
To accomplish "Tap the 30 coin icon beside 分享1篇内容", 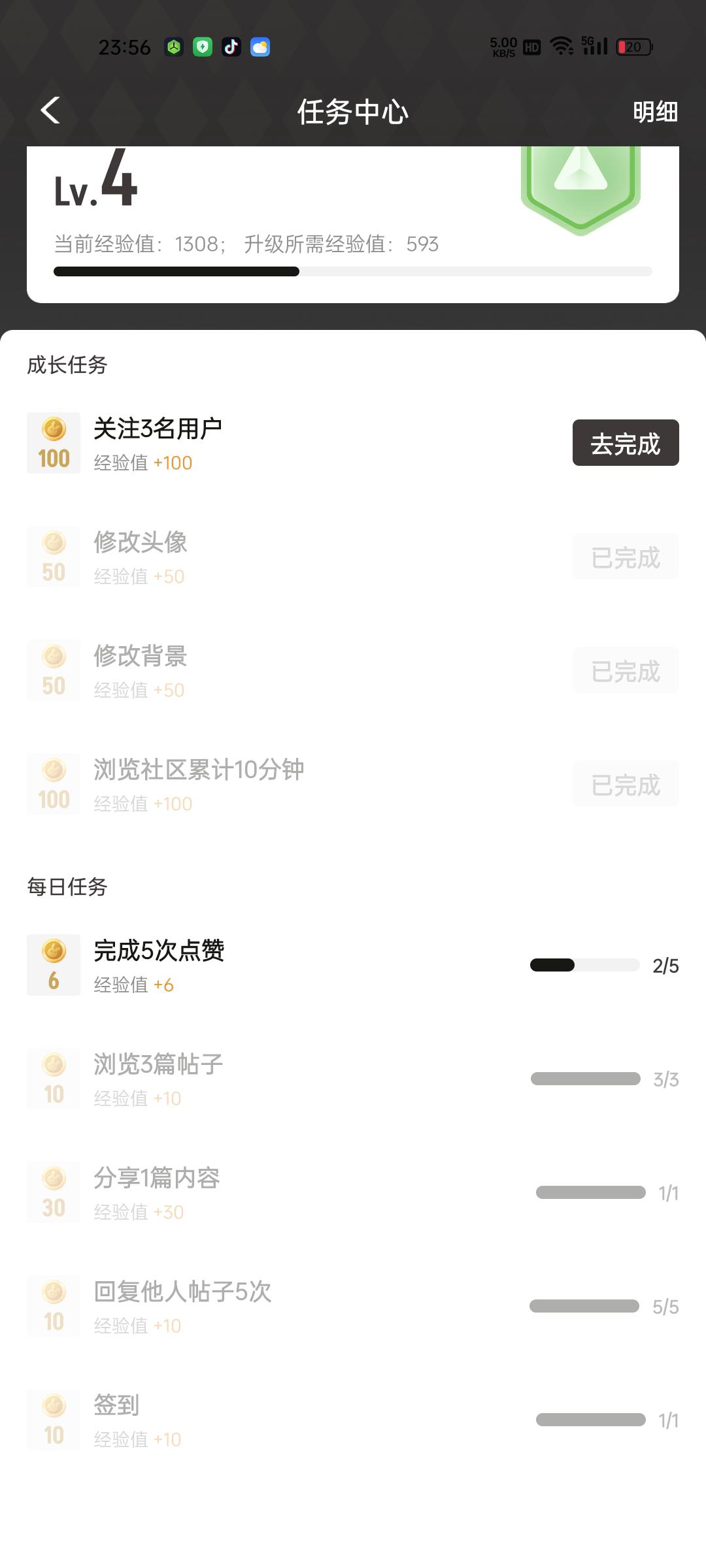I will point(54,1192).
